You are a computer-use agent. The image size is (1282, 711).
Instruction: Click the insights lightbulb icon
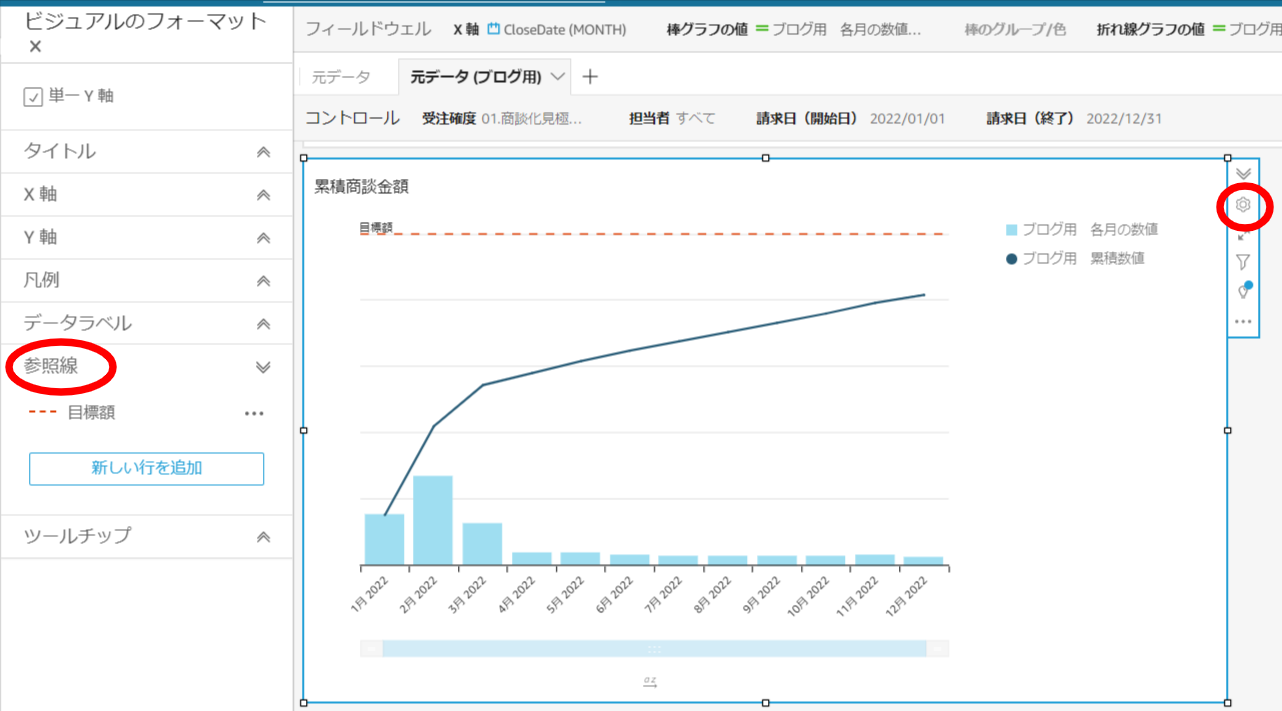[1243, 291]
